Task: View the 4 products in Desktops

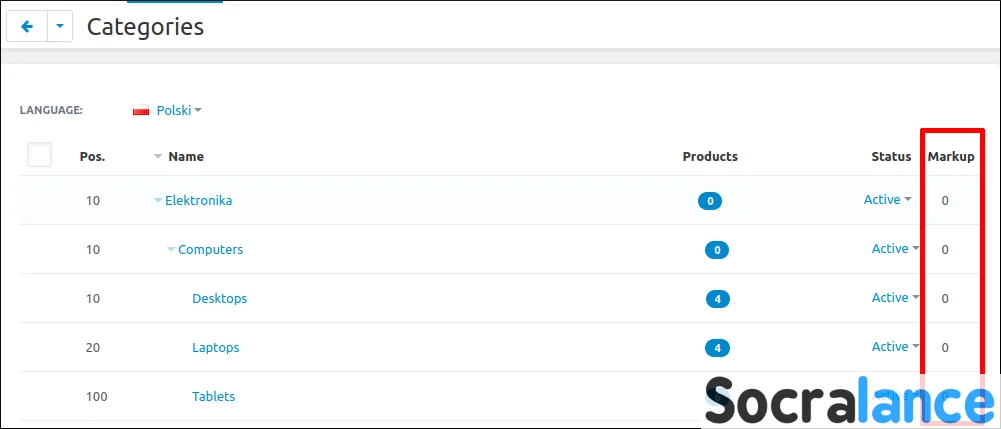Action: pyautogui.click(x=717, y=299)
